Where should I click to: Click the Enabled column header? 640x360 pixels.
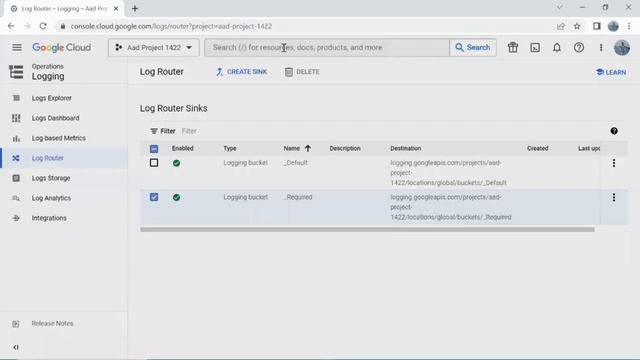(x=182, y=148)
